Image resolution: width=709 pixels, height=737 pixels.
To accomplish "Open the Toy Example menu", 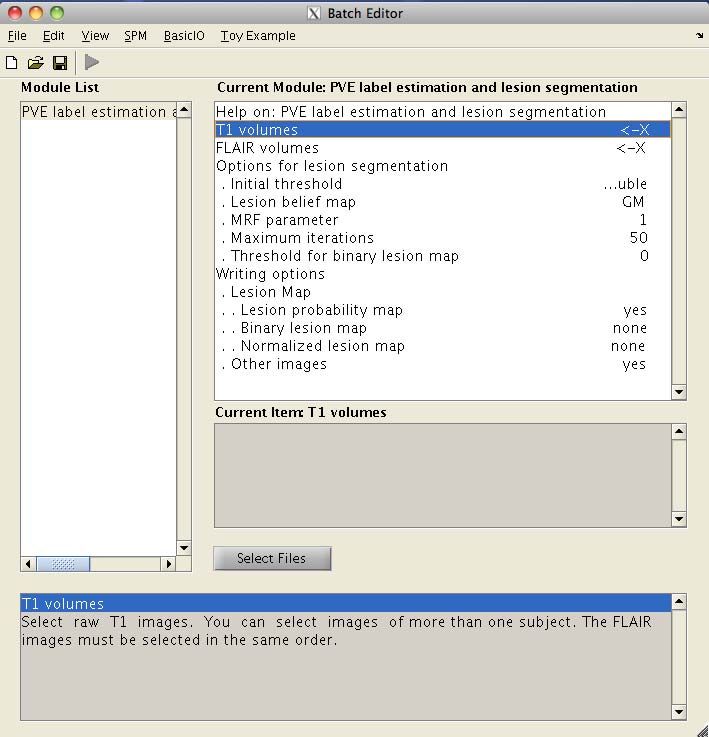I will click(x=258, y=36).
